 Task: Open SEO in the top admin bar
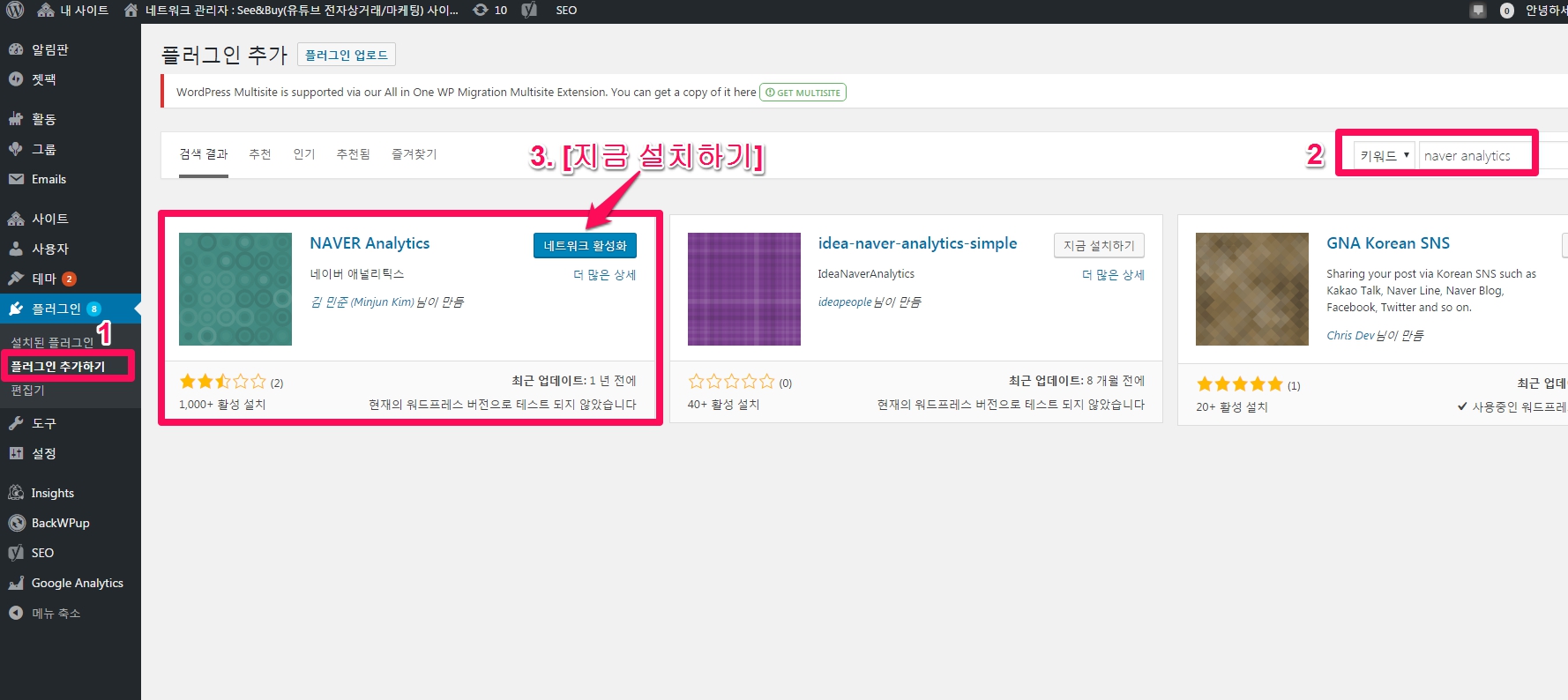(566, 11)
